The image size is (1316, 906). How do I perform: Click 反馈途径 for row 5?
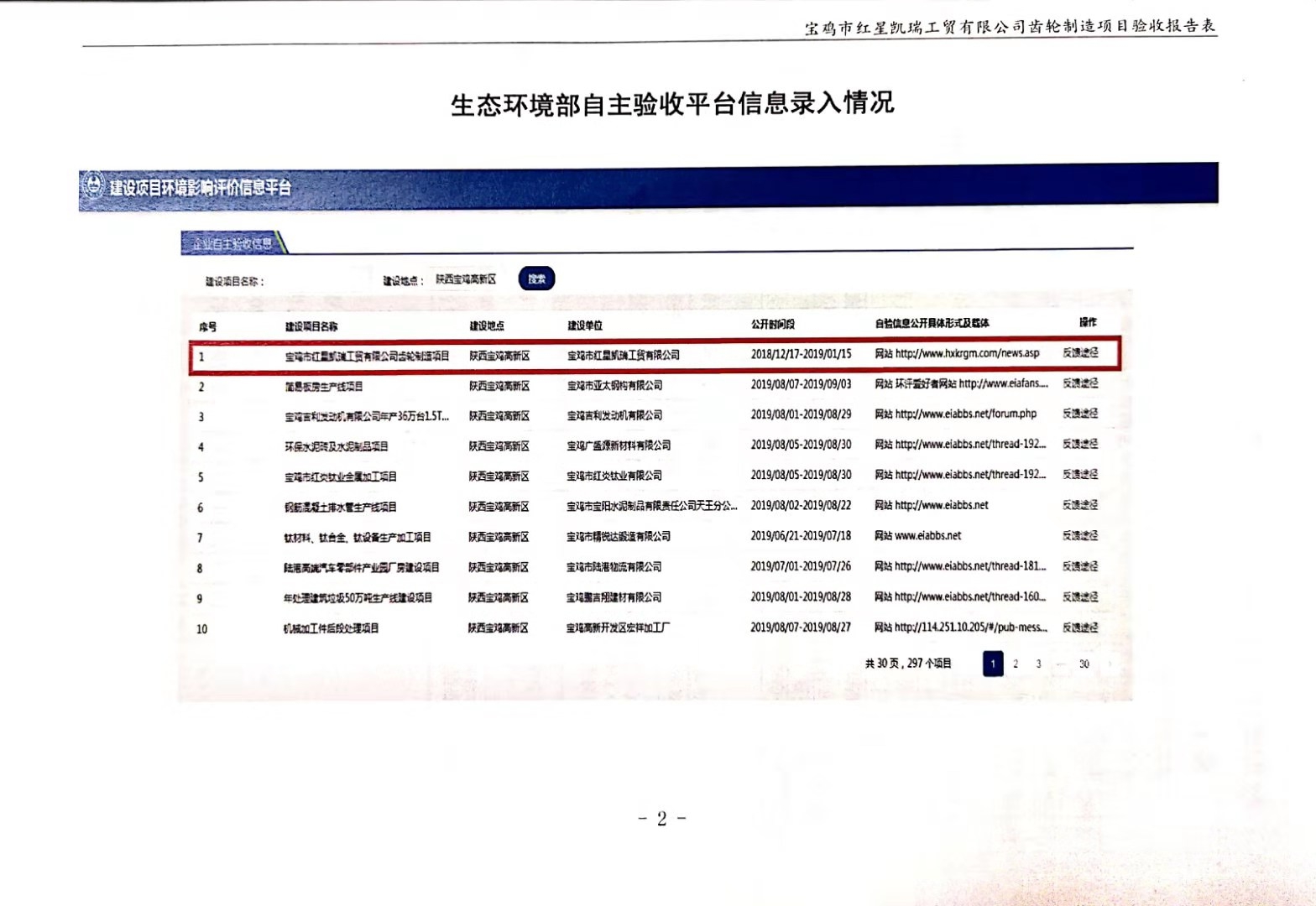(x=1080, y=474)
